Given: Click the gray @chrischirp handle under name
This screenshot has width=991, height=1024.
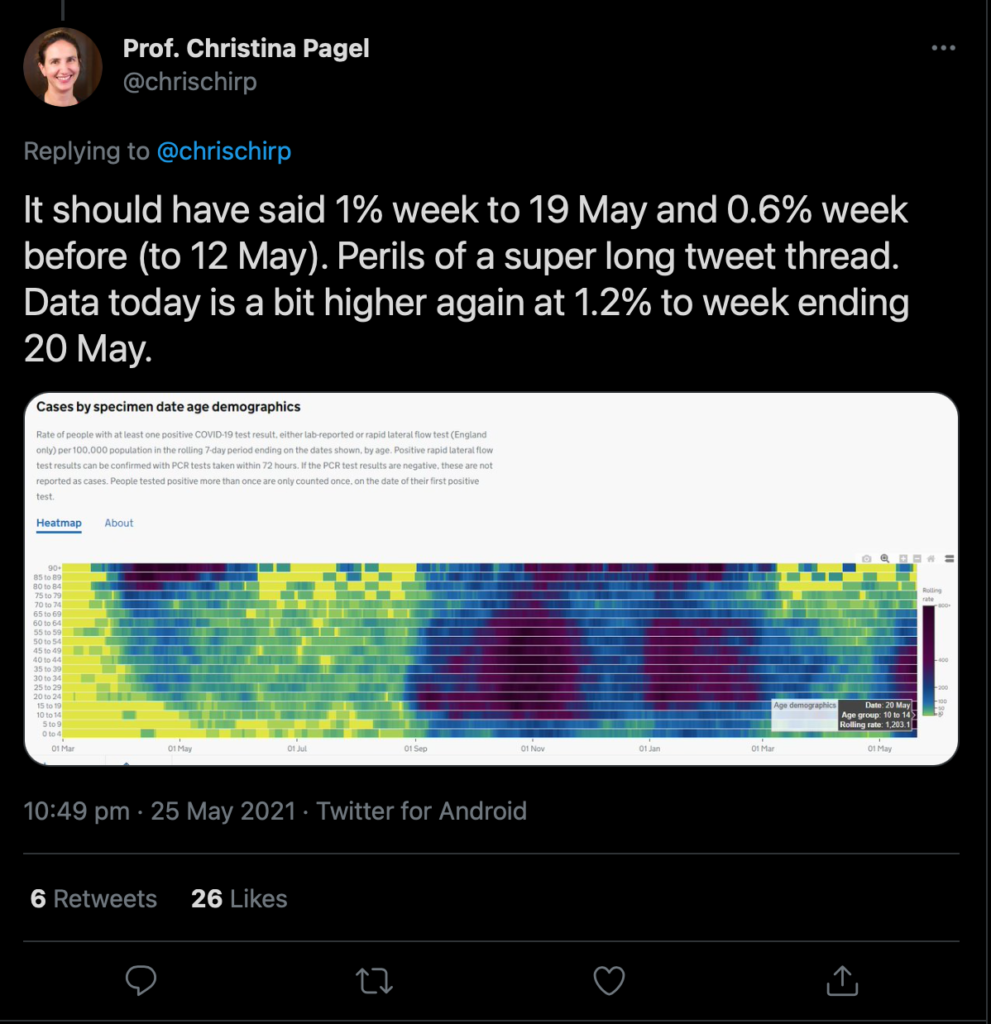Looking at the screenshot, I should pos(189,82).
